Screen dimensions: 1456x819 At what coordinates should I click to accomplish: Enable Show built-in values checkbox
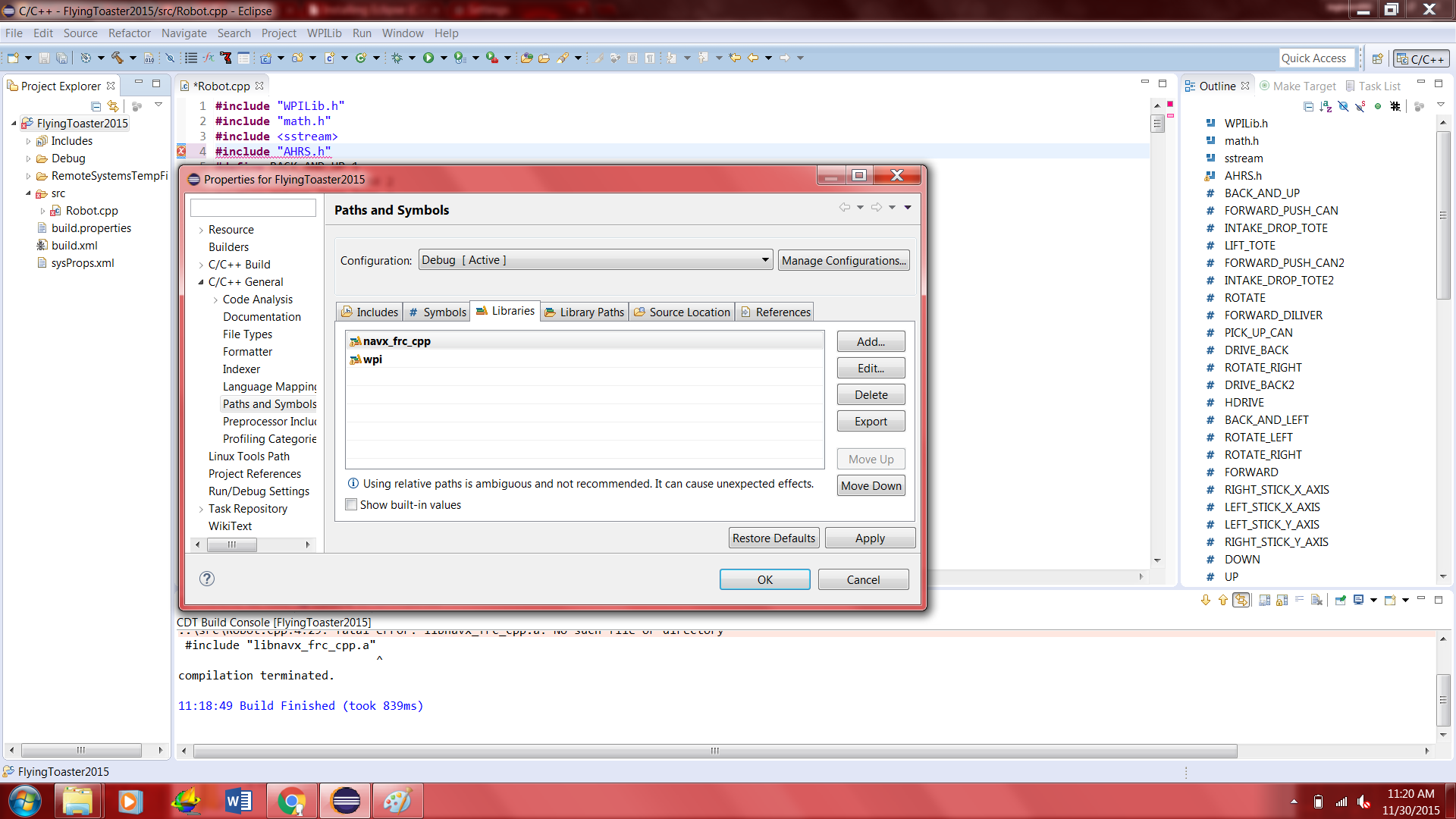click(351, 505)
